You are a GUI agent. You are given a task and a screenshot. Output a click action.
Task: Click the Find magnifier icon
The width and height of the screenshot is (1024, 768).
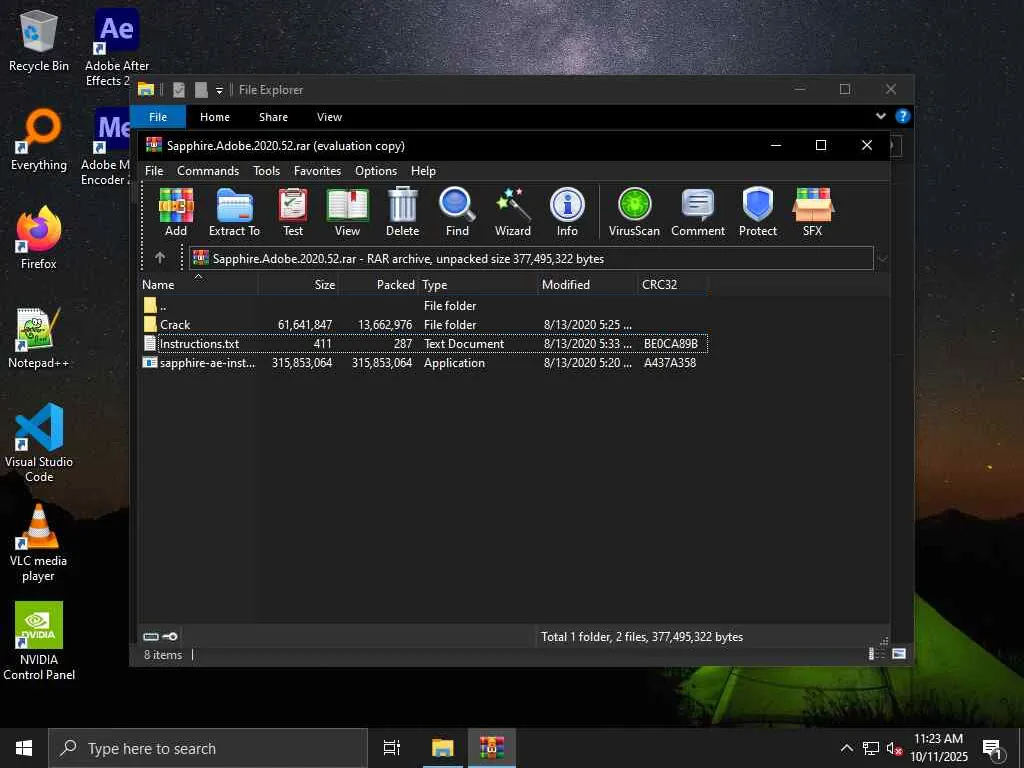[457, 212]
